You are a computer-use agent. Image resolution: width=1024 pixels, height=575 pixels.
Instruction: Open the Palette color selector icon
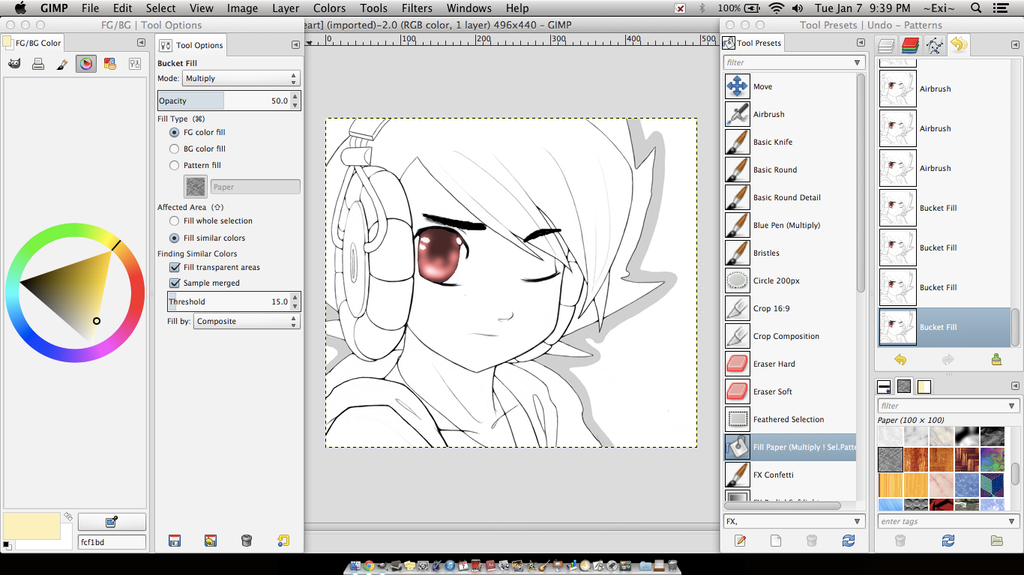point(110,64)
